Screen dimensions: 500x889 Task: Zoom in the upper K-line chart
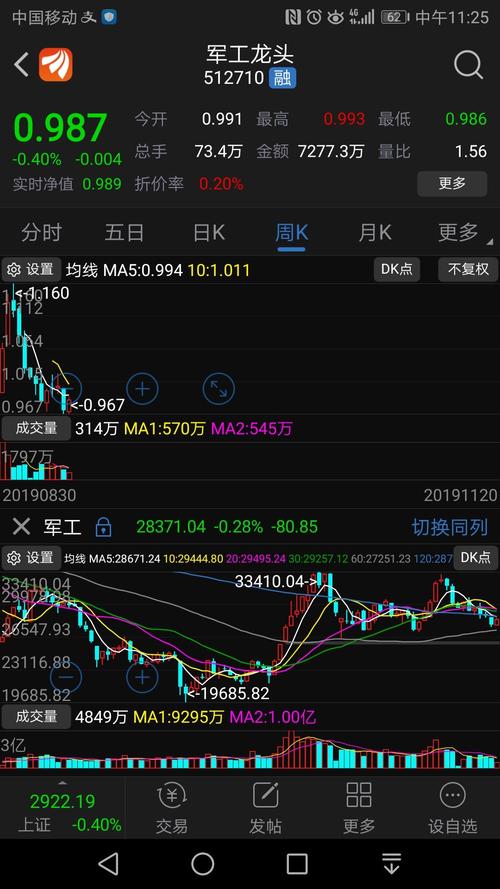pyautogui.click(x=142, y=388)
